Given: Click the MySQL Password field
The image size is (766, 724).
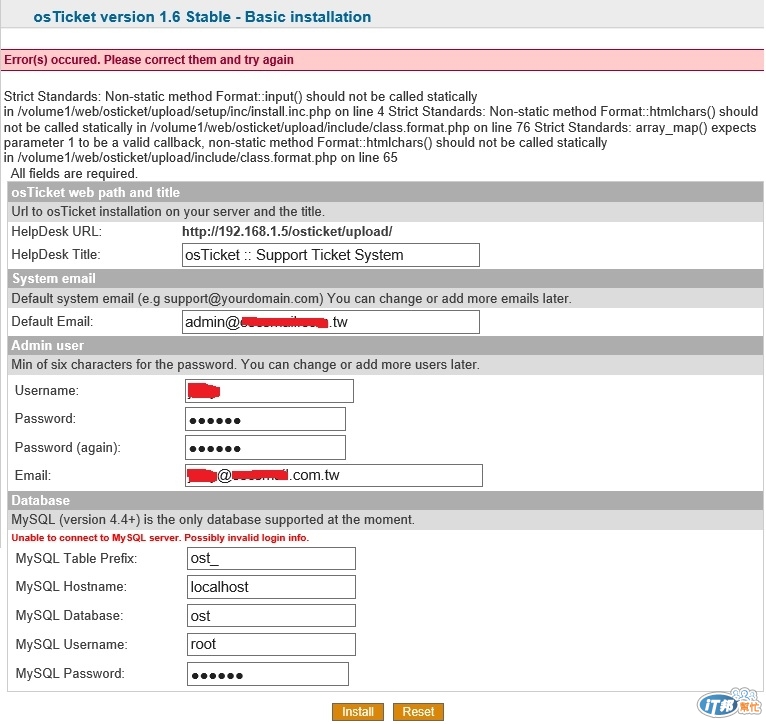Looking at the screenshot, I should [x=268, y=674].
